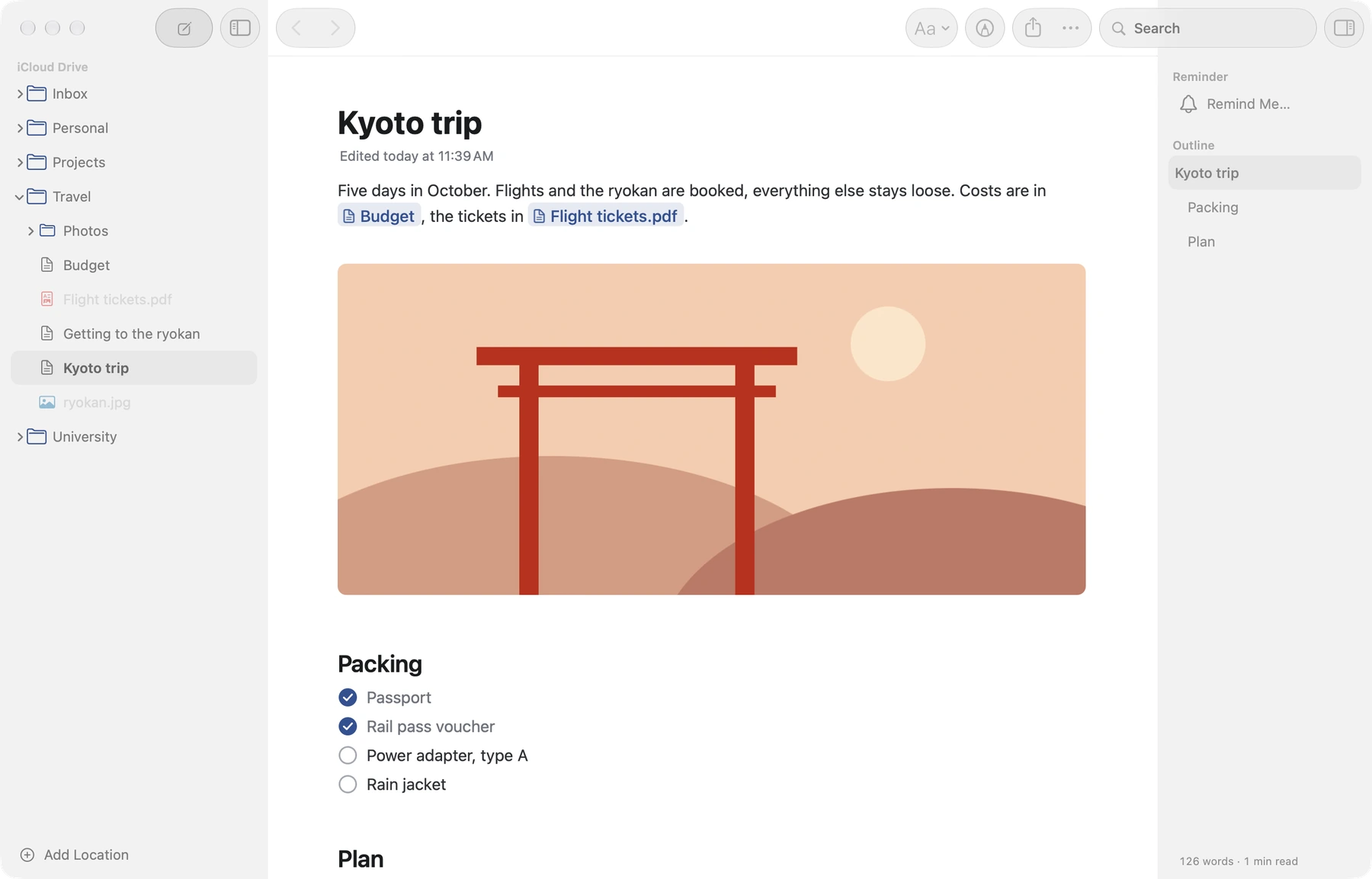Jump to Kyoto trip in Outline
The width and height of the screenshot is (1372, 879).
(x=1264, y=173)
